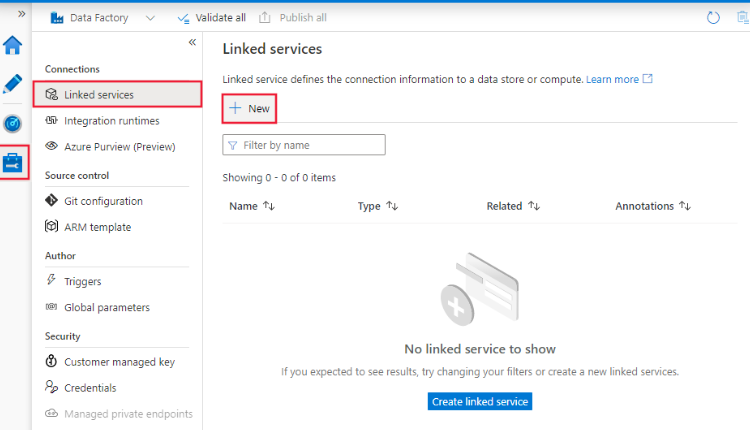
Task: Select Linked services in Connections
Action: point(118,94)
